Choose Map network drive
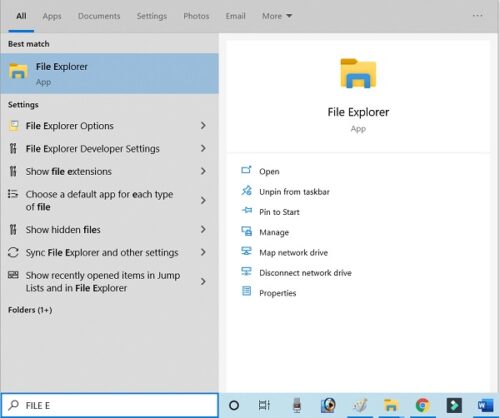The width and height of the screenshot is (500, 418). [294, 253]
